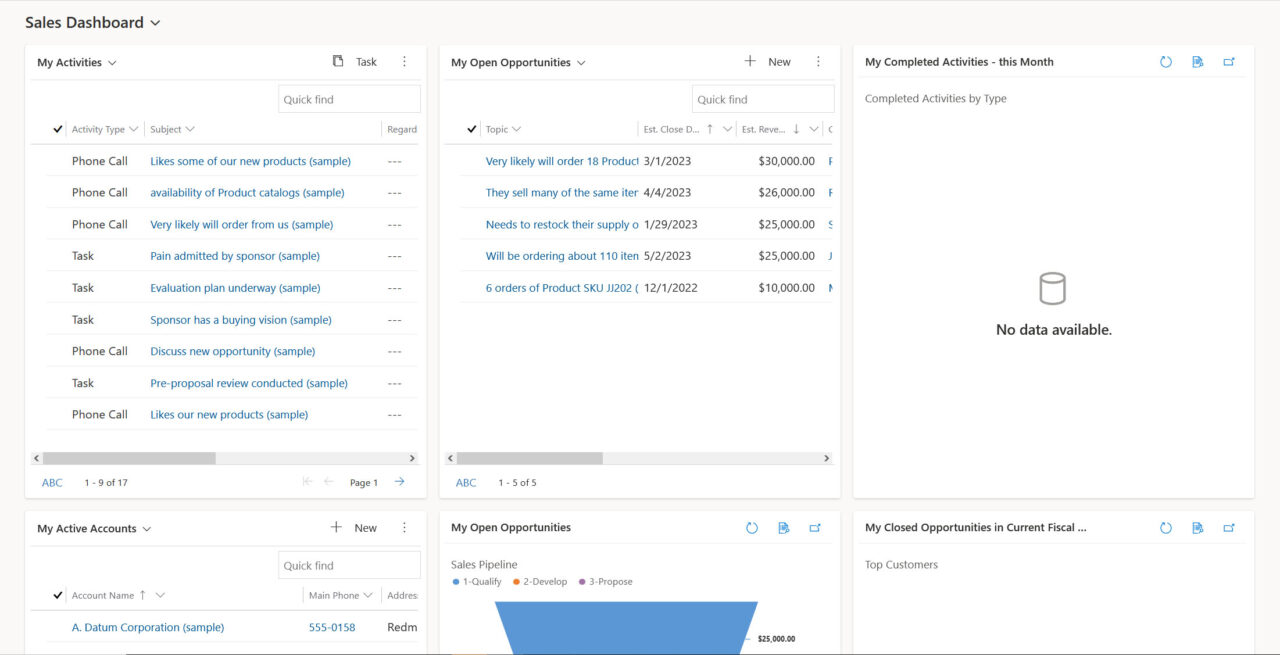1280x655 pixels.
Task: Open more commands for My Open Opportunities list
Action: pyautogui.click(x=818, y=61)
